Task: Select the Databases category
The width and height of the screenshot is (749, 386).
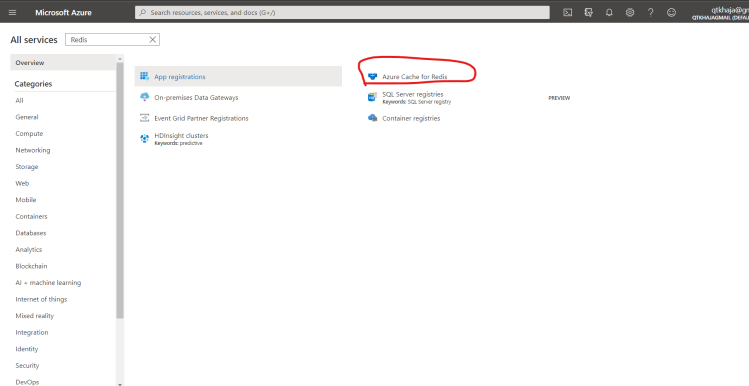Action: 31,233
